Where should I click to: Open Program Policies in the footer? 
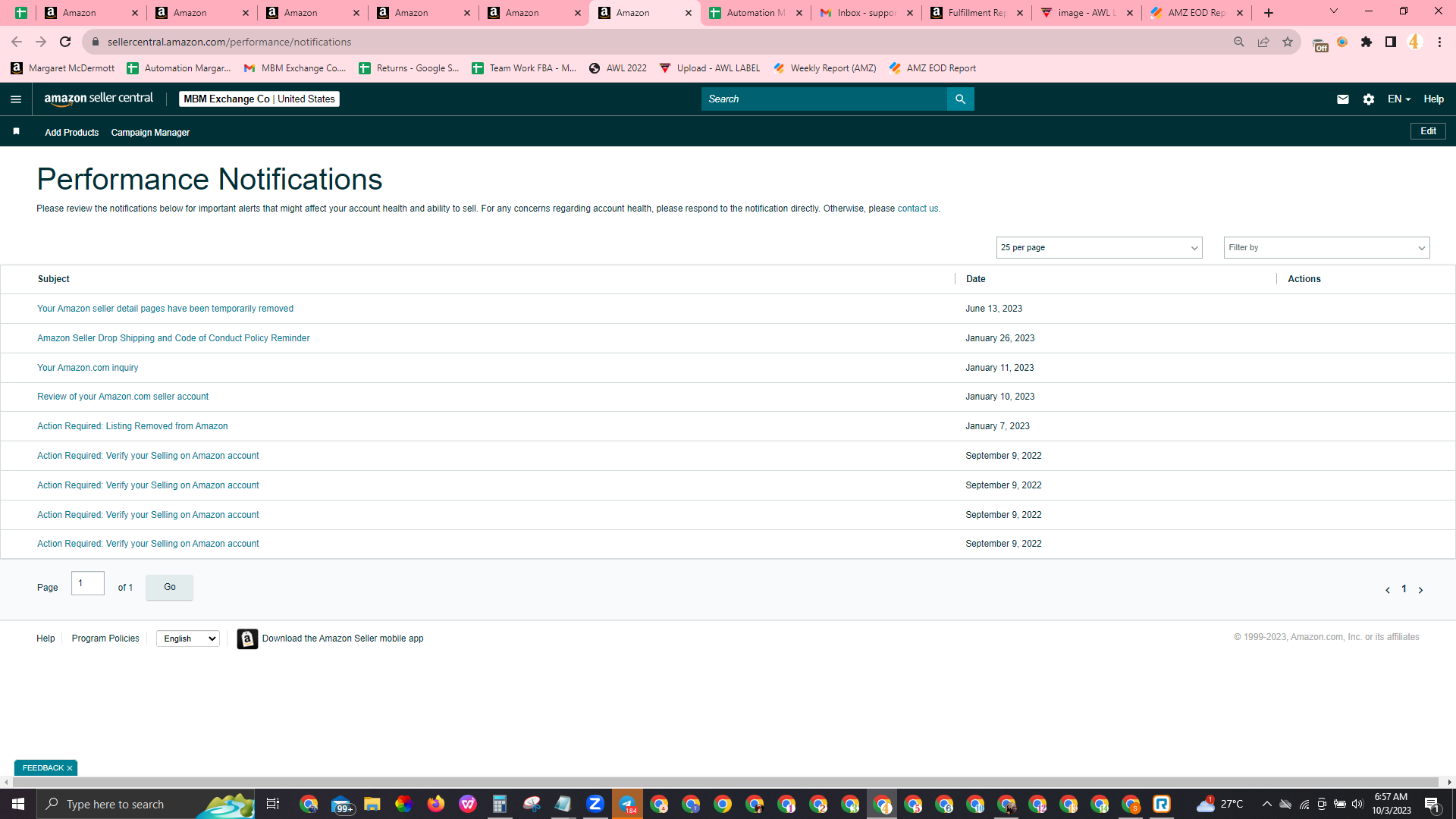[105, 639]
